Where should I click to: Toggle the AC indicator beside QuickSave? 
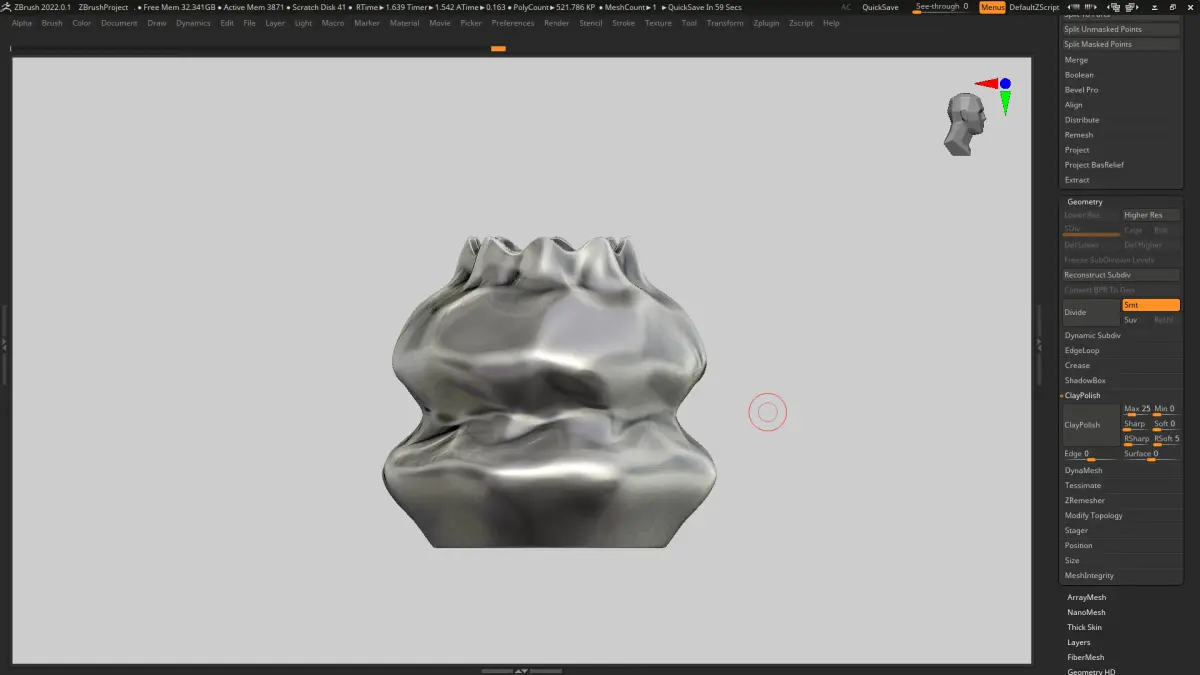click(846, 7)
